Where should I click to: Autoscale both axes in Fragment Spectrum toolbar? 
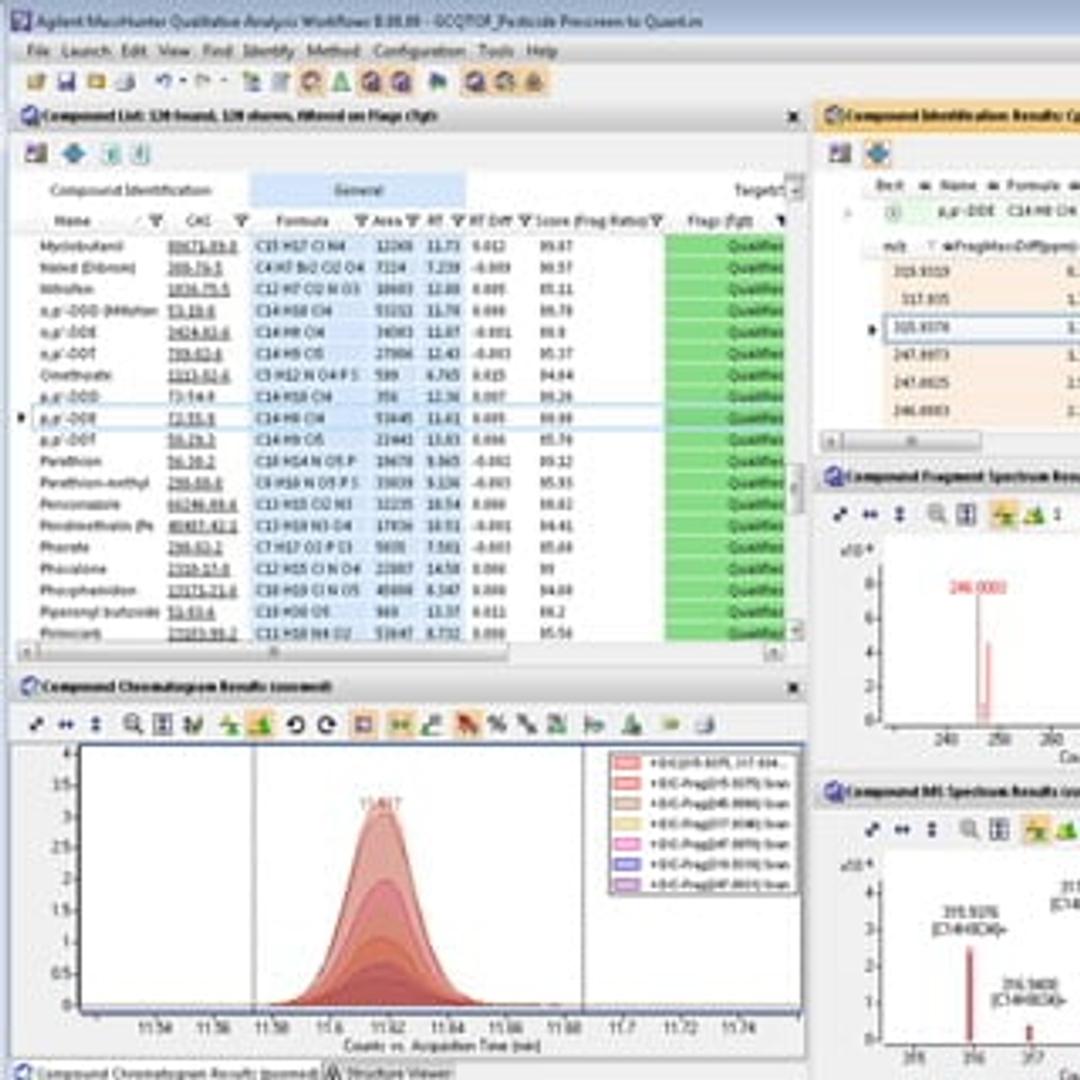point(840,515)
